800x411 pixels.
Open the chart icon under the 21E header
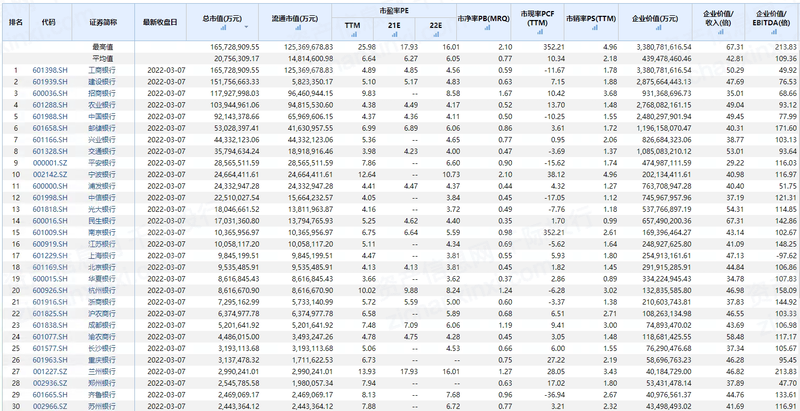tap(394, 34)
